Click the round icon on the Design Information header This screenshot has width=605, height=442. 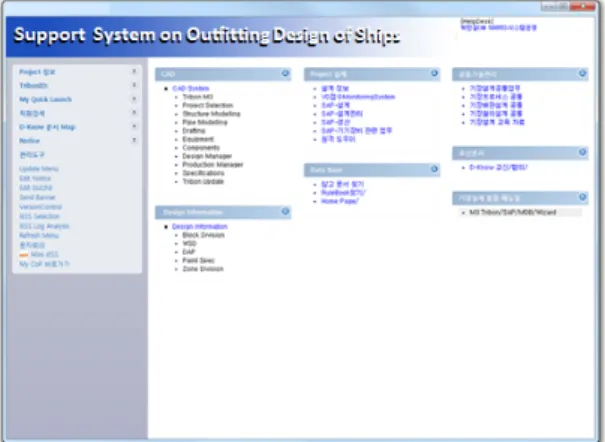pos(285,211)
